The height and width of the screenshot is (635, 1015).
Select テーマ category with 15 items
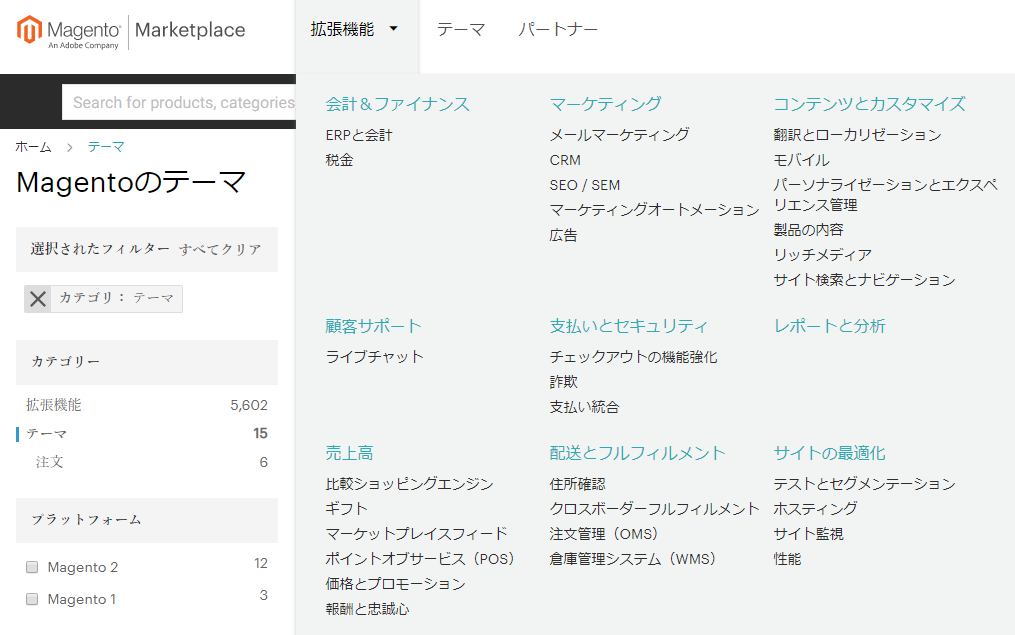tap(47, 434)
